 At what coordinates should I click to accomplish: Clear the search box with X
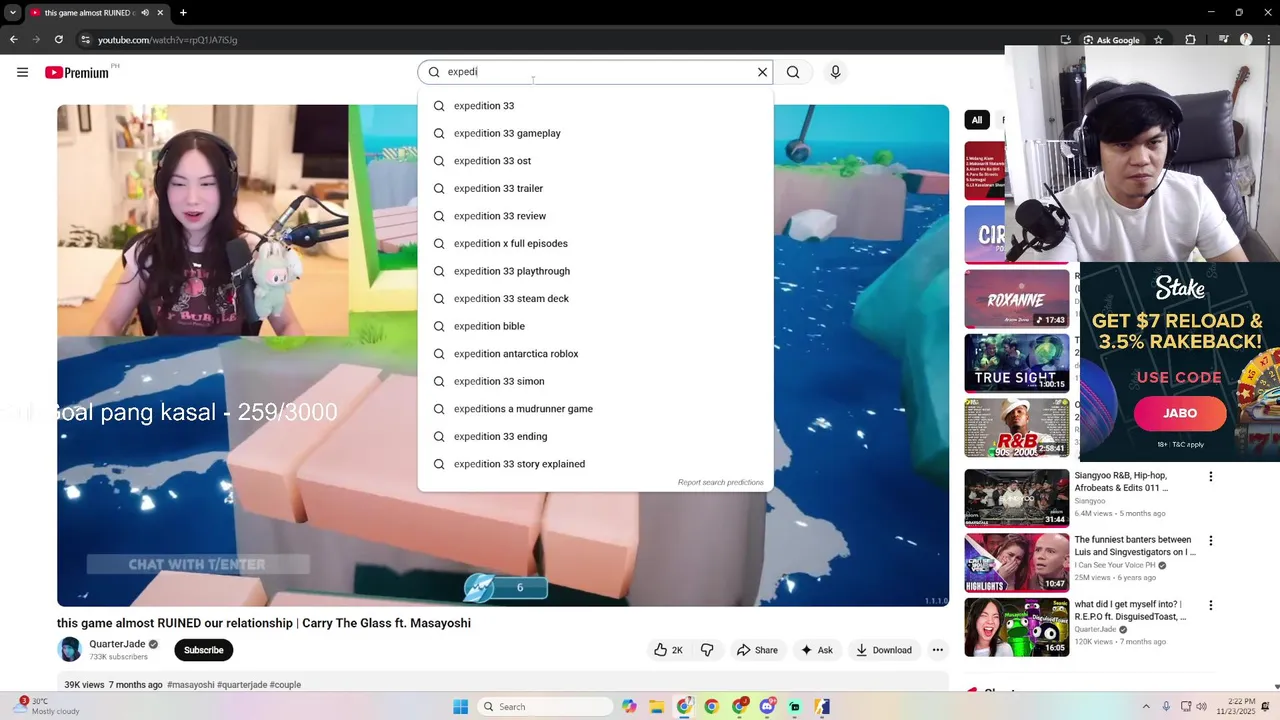coord(762,72)
